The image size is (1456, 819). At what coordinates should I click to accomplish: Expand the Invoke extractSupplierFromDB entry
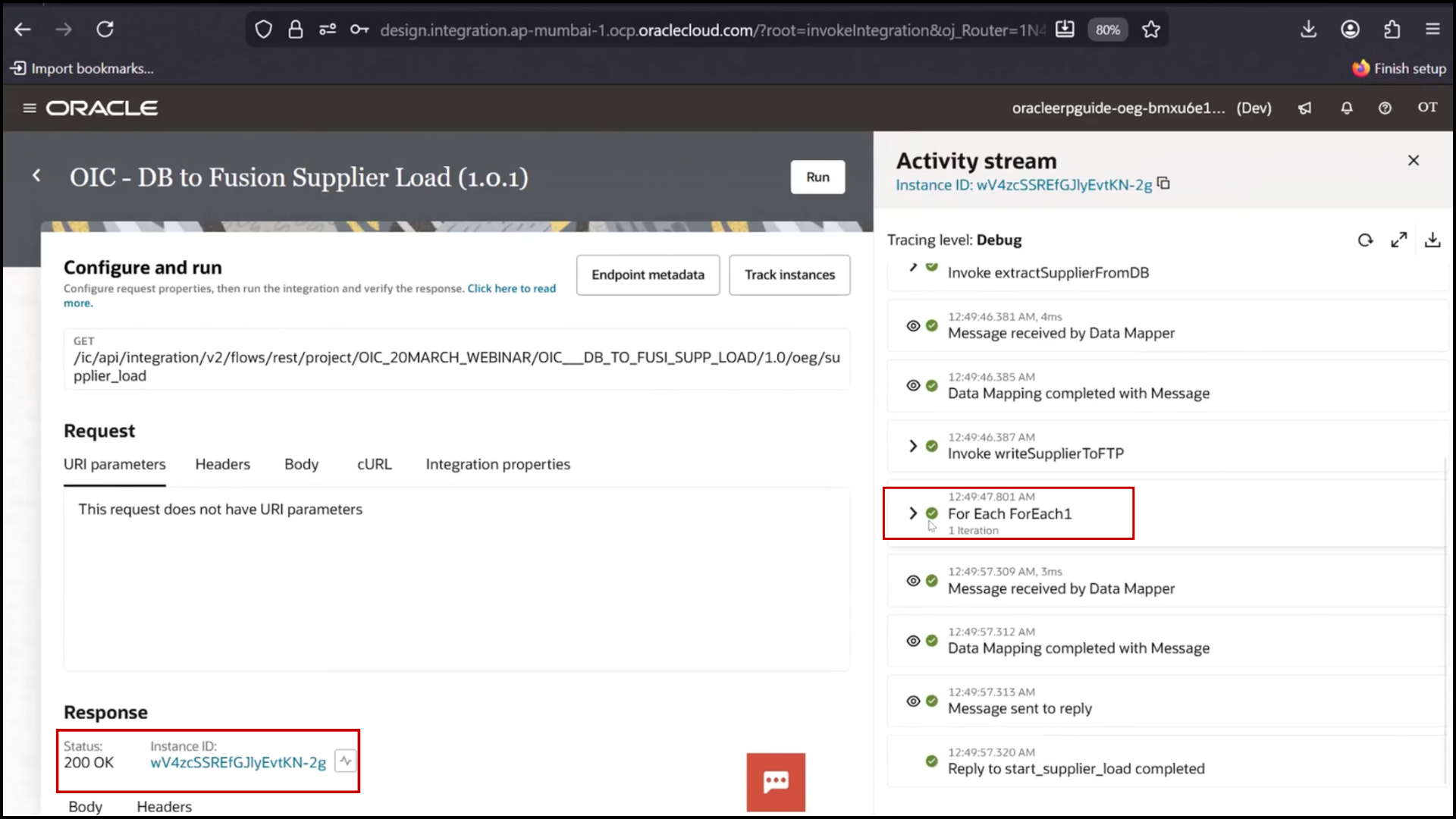coord(913,267)
